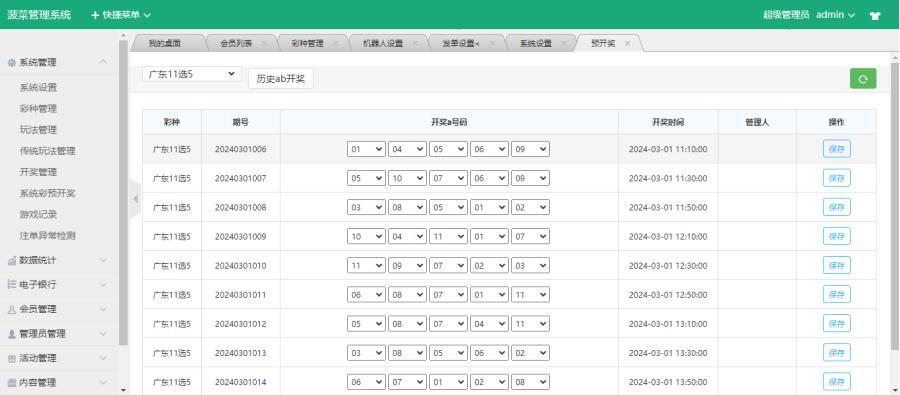Collapse the sidebar with the left arrow handle
Viewport: 900px width, 395px height.
135,199
